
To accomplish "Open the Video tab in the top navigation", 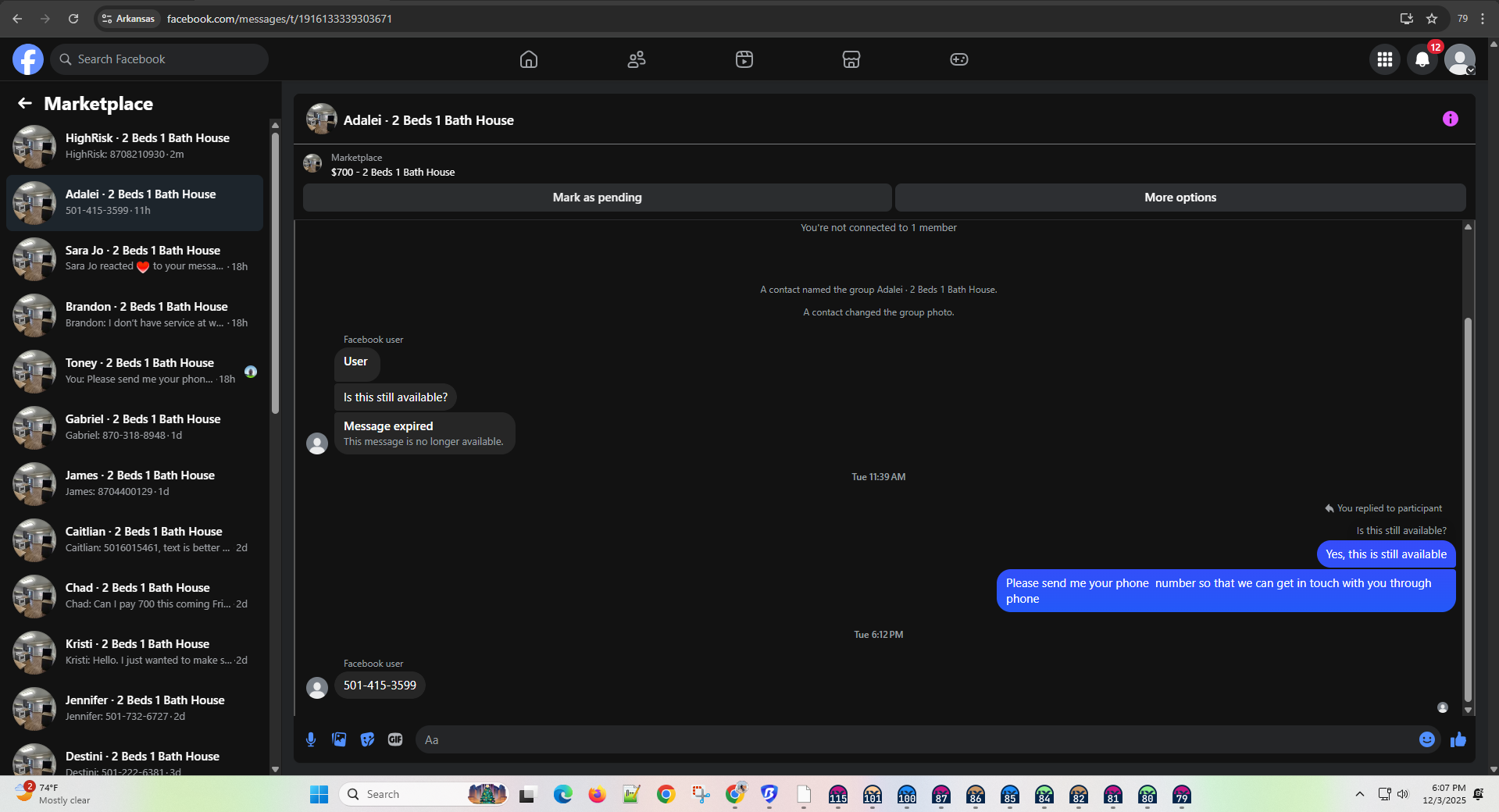I will 744,59.
